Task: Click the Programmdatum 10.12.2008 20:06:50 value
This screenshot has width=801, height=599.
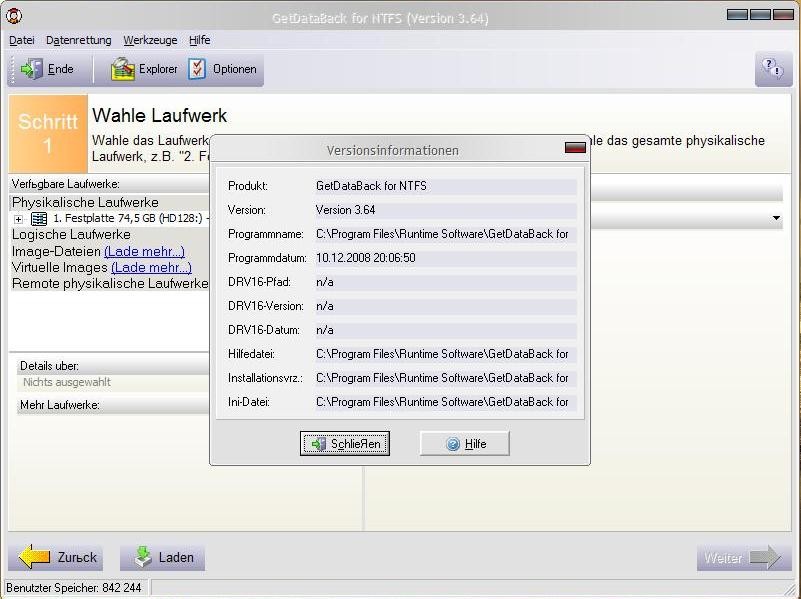Action: 446,258
